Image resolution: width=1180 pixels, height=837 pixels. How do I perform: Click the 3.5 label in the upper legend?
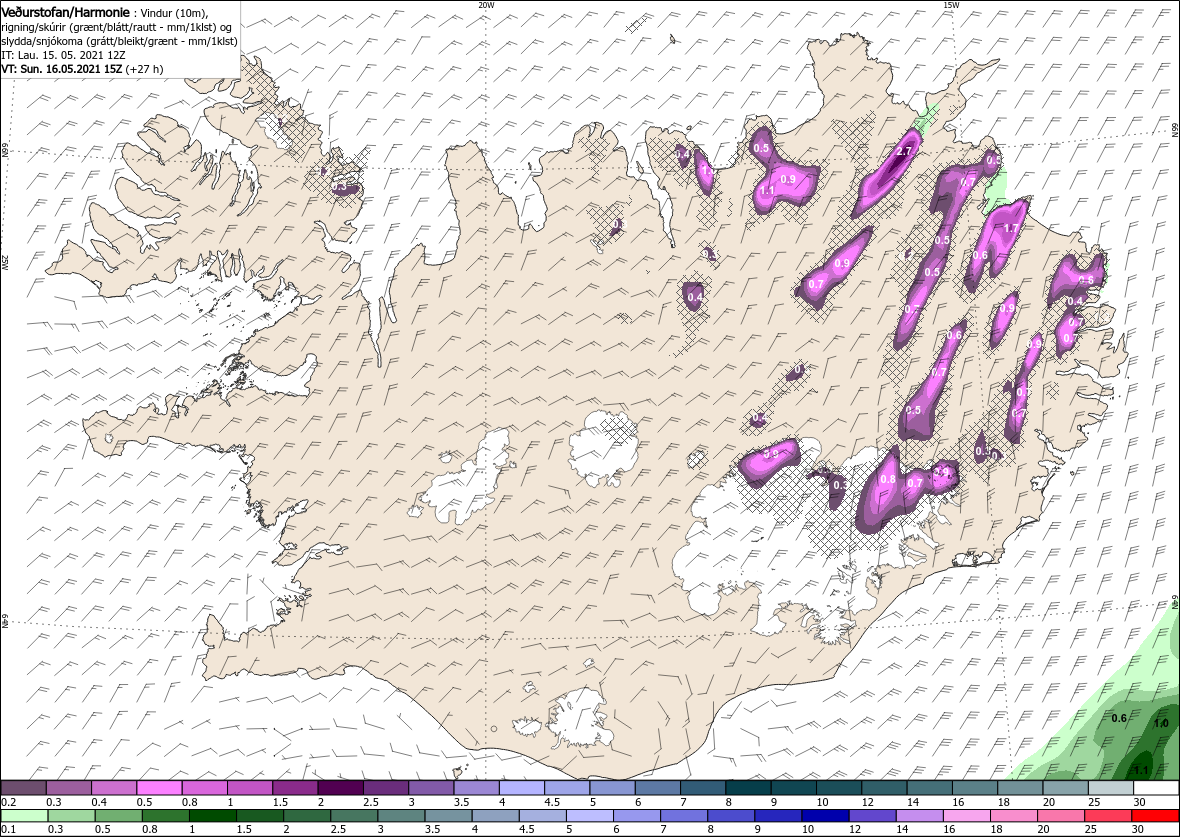[x=461, y=802]
